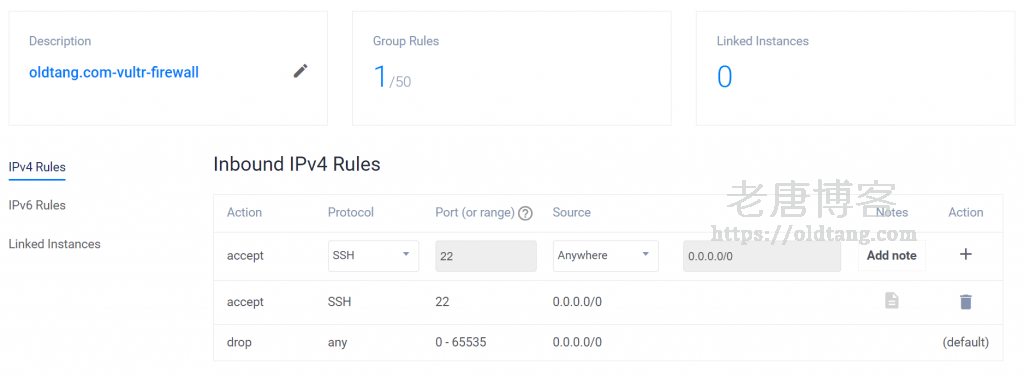
Task: Click the Group Rules count 1/50
Action: click(x=392, y=77)
